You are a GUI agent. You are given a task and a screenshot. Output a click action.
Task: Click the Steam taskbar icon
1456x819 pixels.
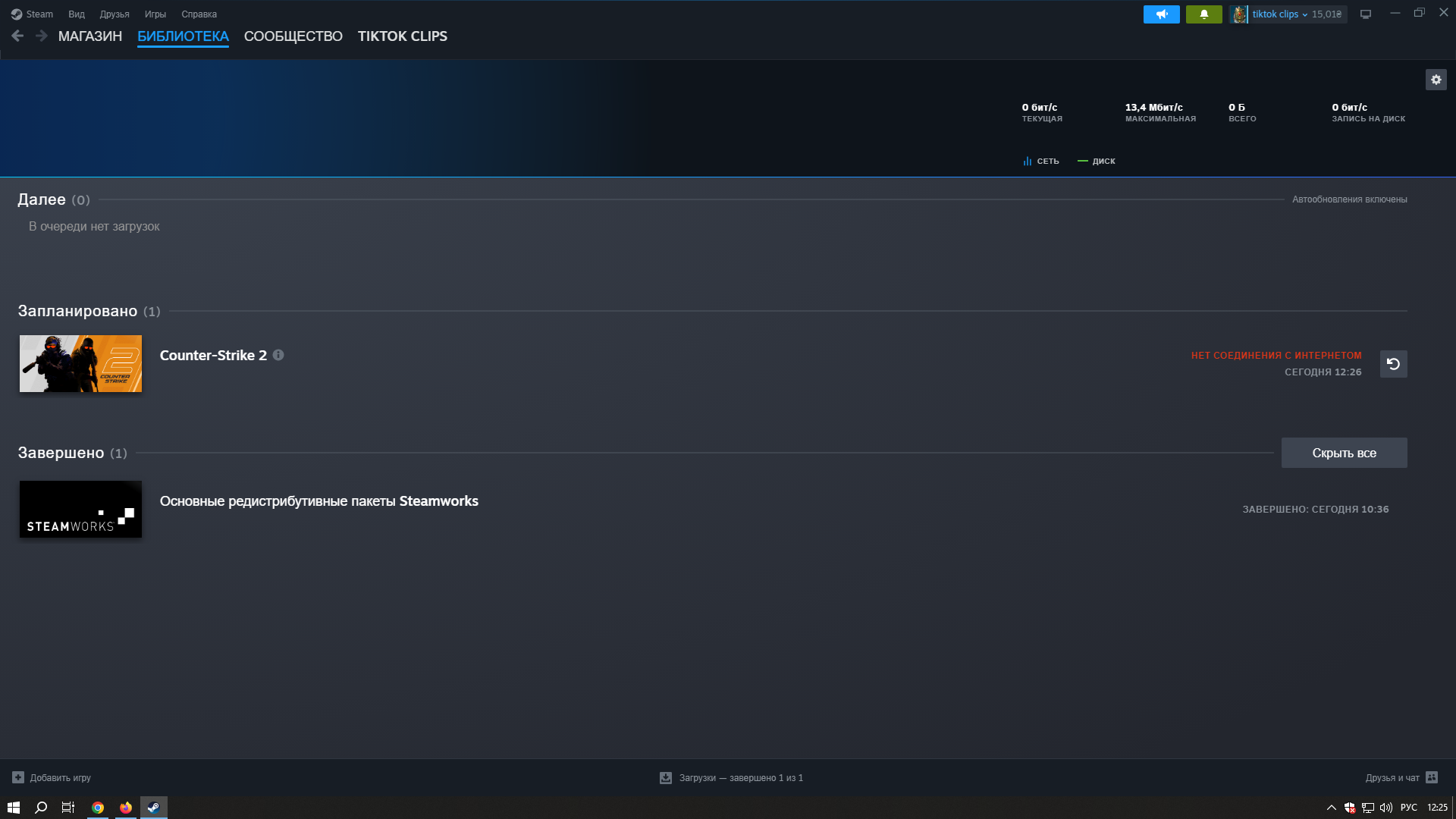[x=154, y=808]
